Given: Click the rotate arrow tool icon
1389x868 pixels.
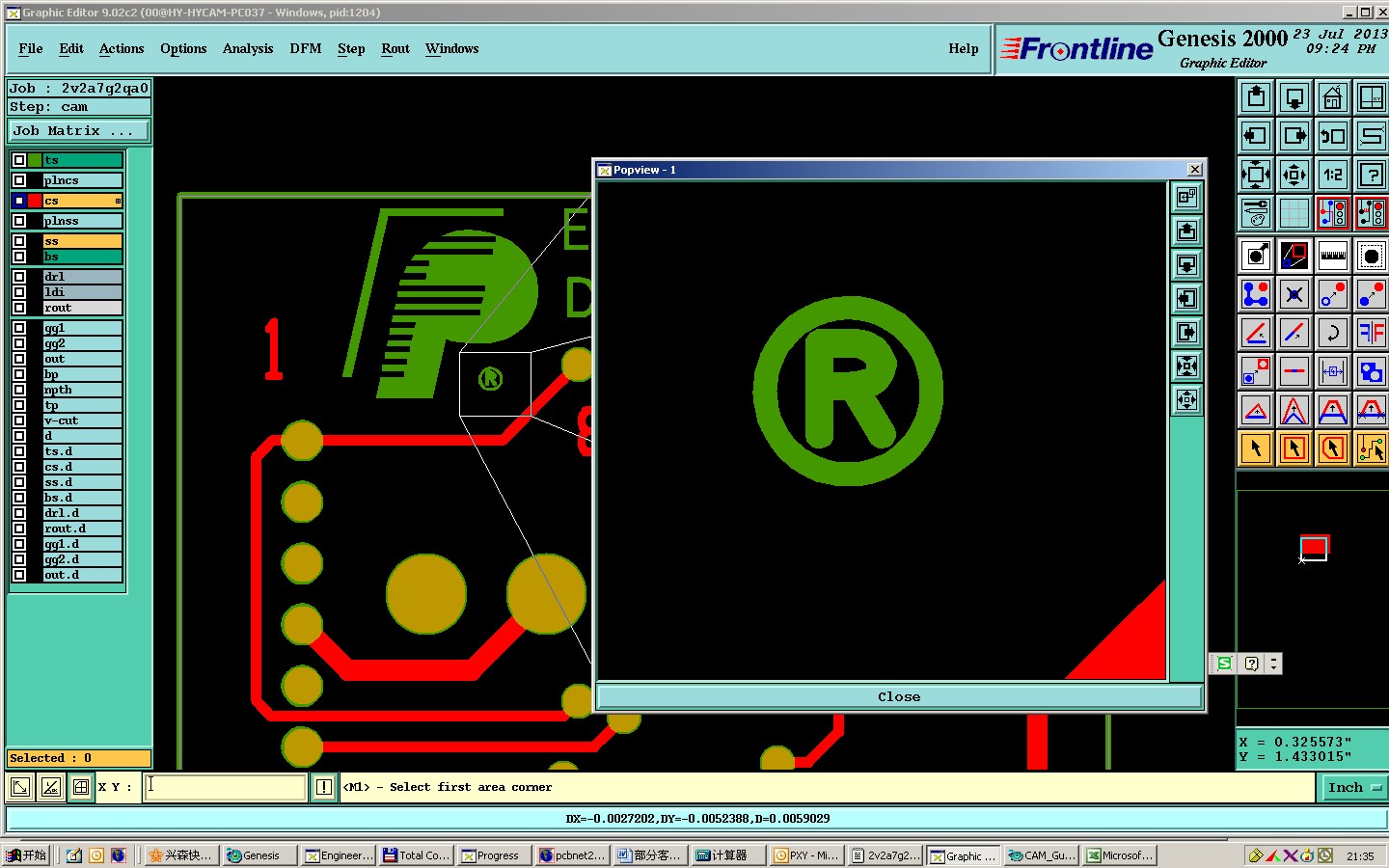Looking at the screenshot, I should (x=1333, y=333).
